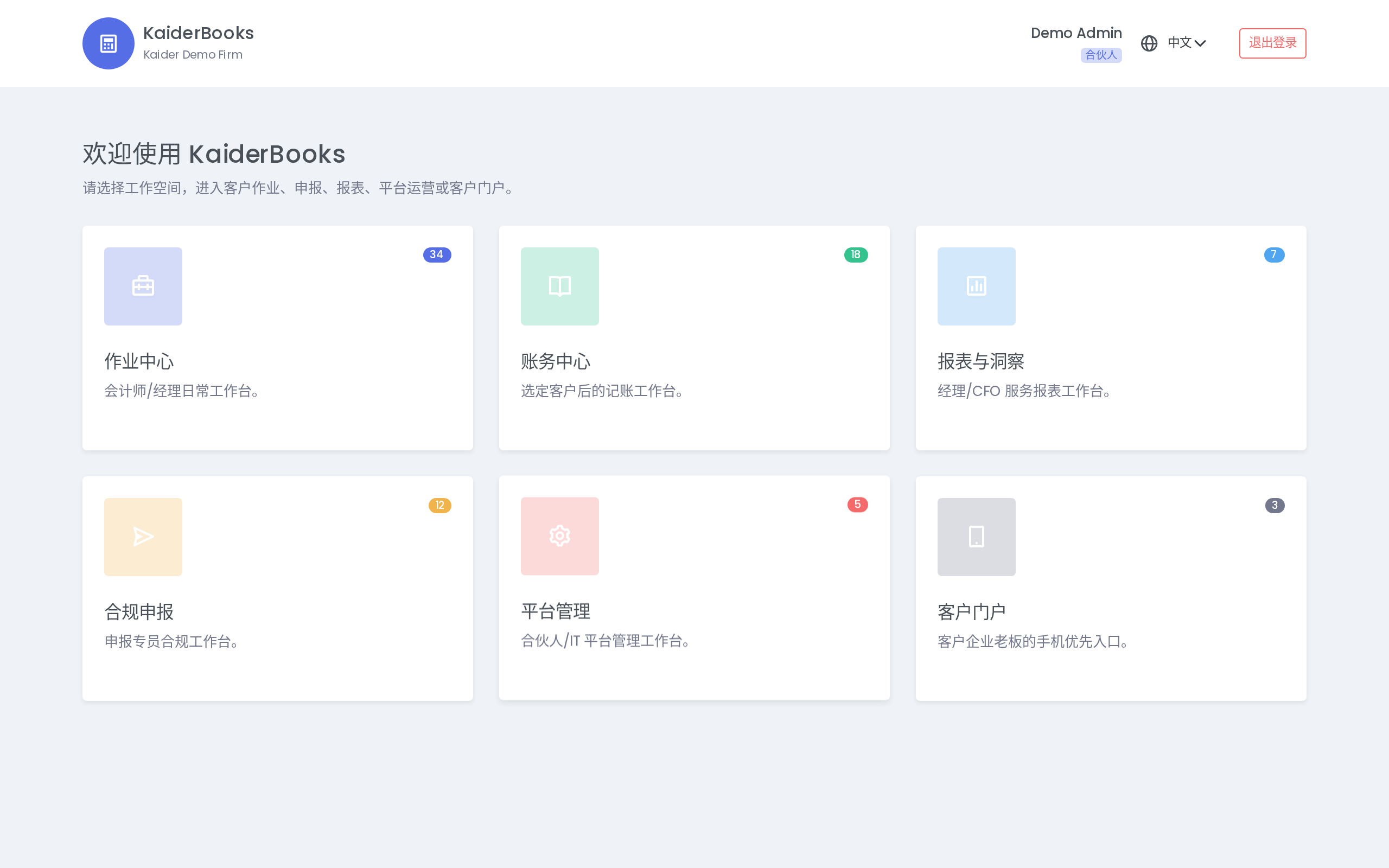Click the briefcase icon on 作业中心 card

143,286
